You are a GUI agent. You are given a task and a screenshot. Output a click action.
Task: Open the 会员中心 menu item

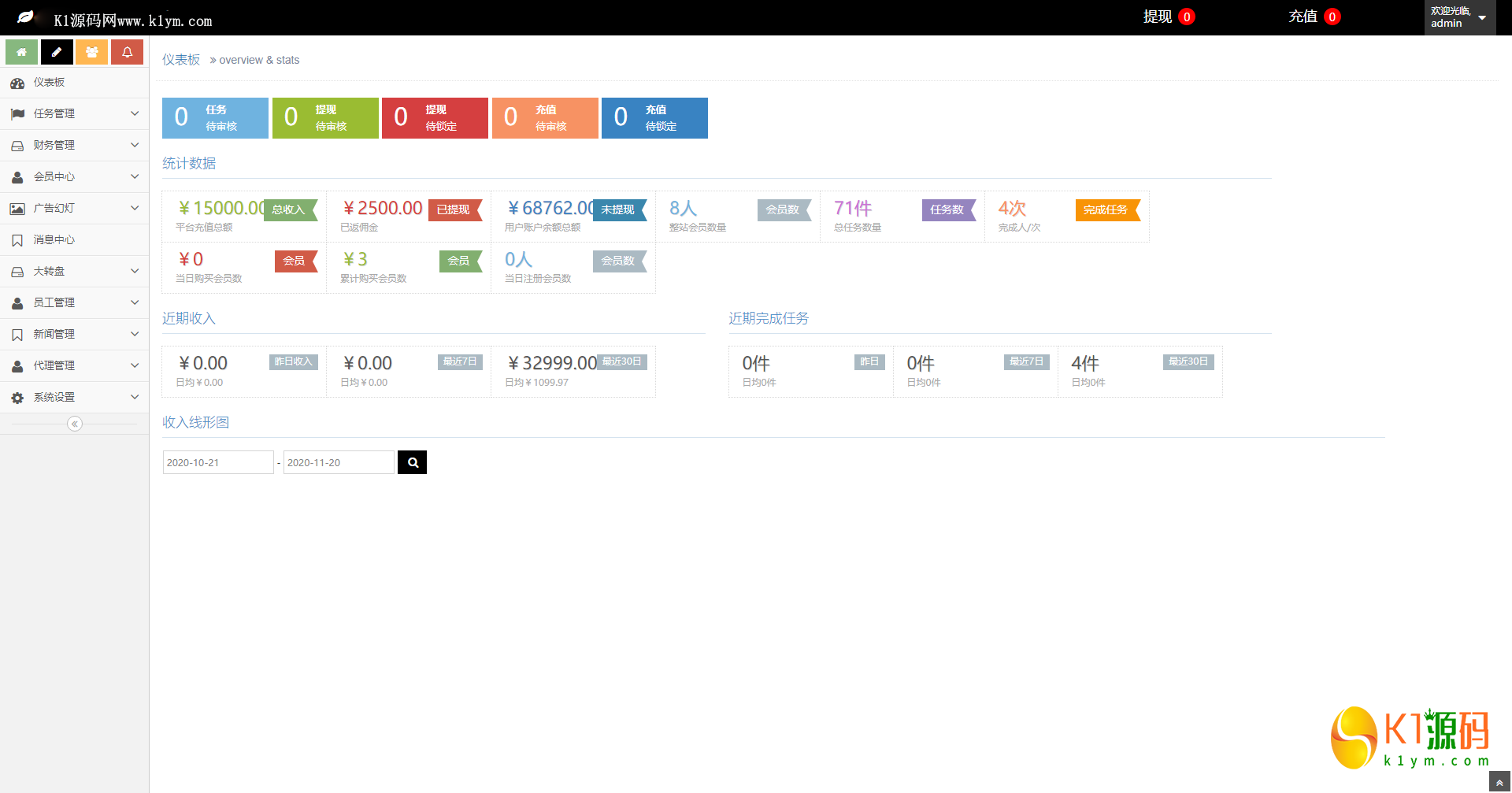(x=74, y=176)
